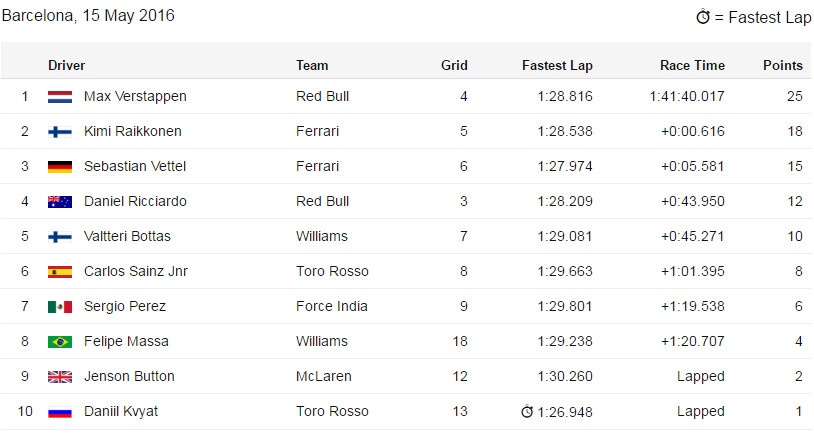Click the German flag beside Sebastian Vettel

click(59, 167)
